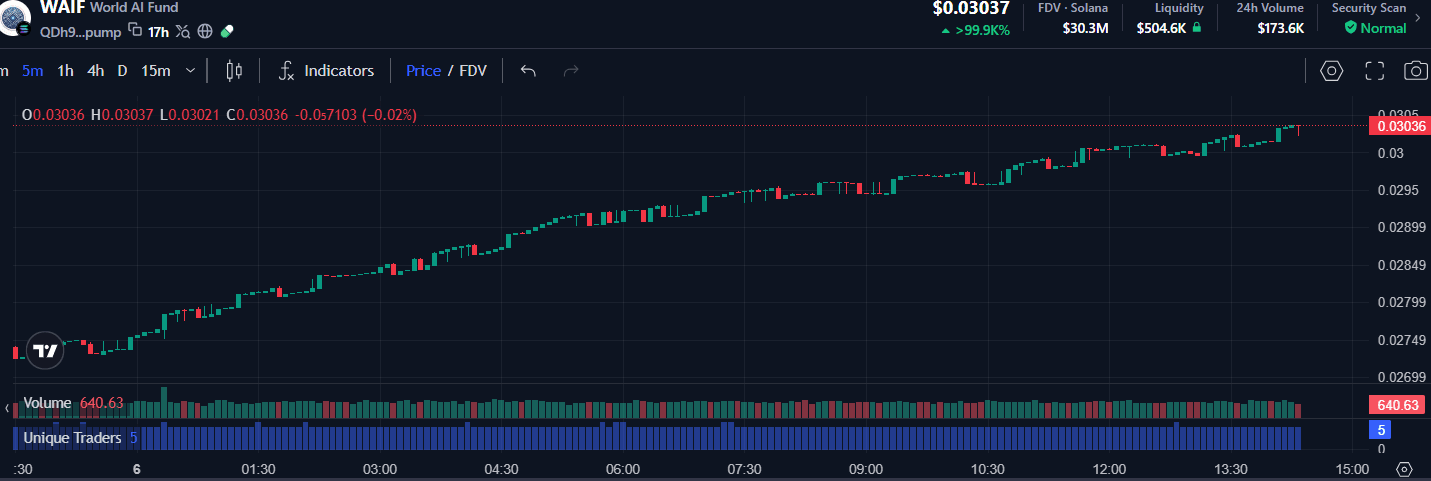Open the timeframe dropdown arrow next to 15m

190,70
